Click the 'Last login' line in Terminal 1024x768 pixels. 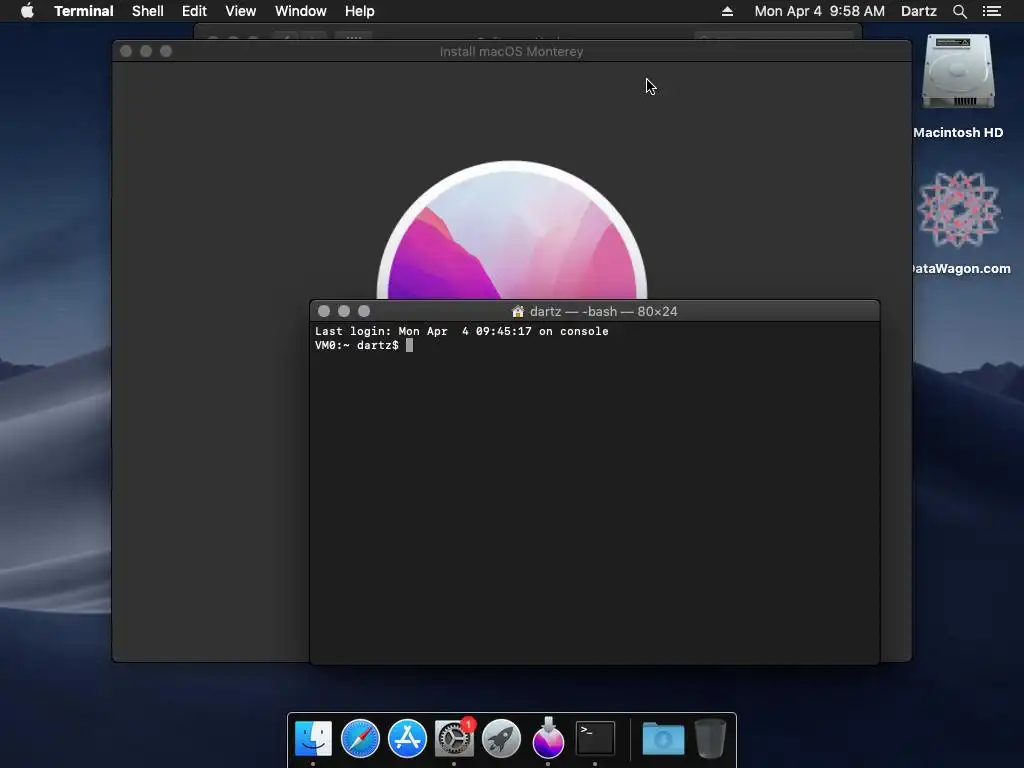[462, 331]
